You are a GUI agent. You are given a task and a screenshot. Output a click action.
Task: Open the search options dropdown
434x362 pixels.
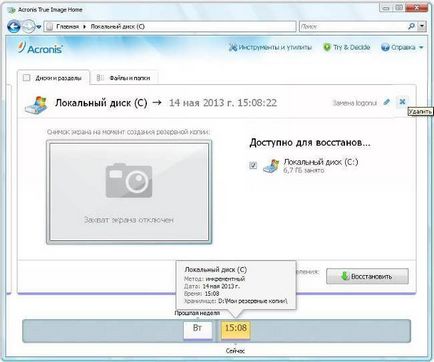coord(422,26)
